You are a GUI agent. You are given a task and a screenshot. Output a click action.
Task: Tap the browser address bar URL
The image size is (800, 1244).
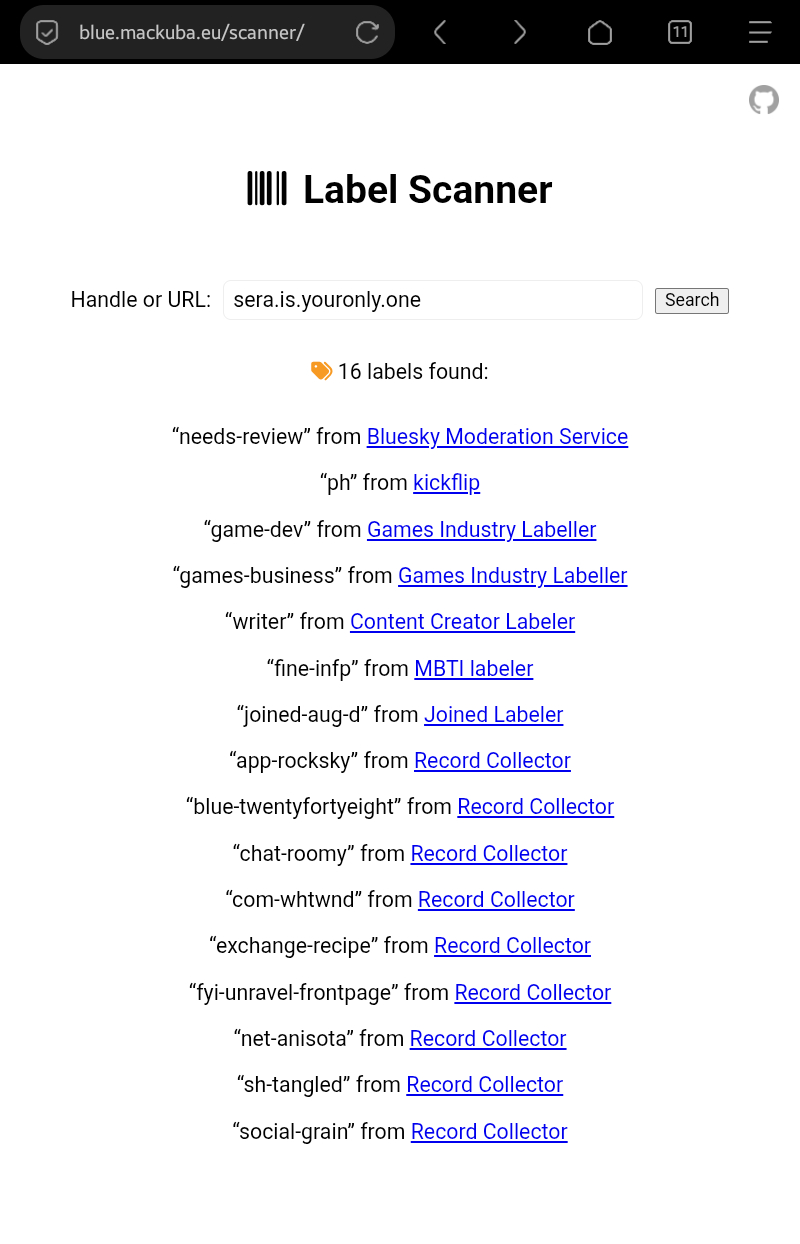click(x=191, y=32)
